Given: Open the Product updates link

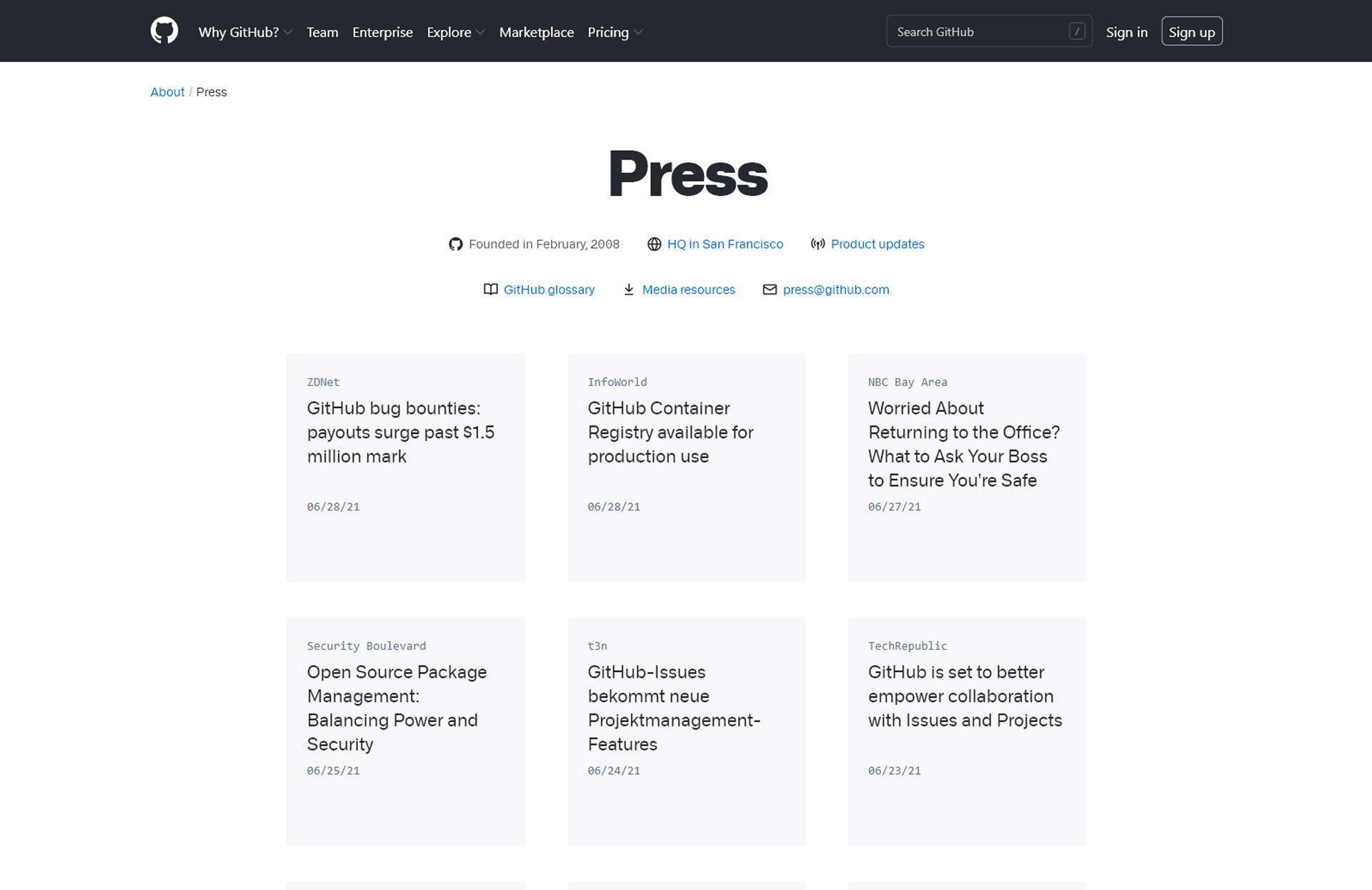Looking at the screenshot, I should tap(878, 244).
